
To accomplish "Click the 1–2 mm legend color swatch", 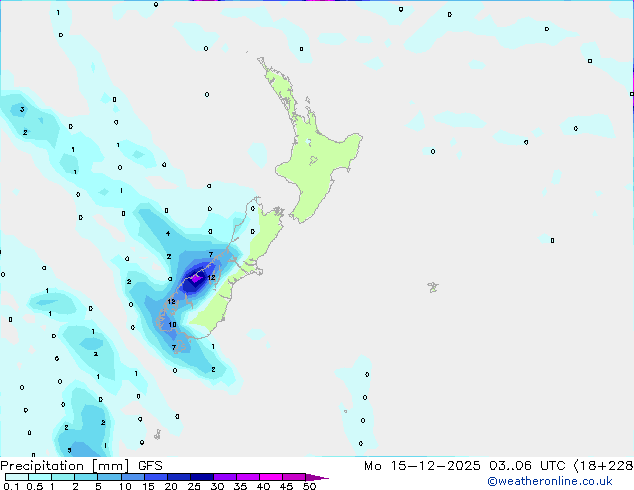I will [x=63, y=477].
